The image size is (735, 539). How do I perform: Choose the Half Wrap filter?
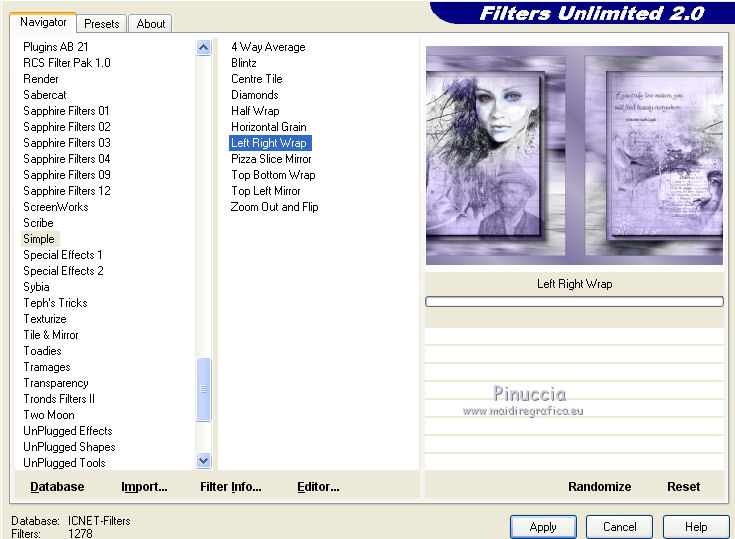pos(255,111)
